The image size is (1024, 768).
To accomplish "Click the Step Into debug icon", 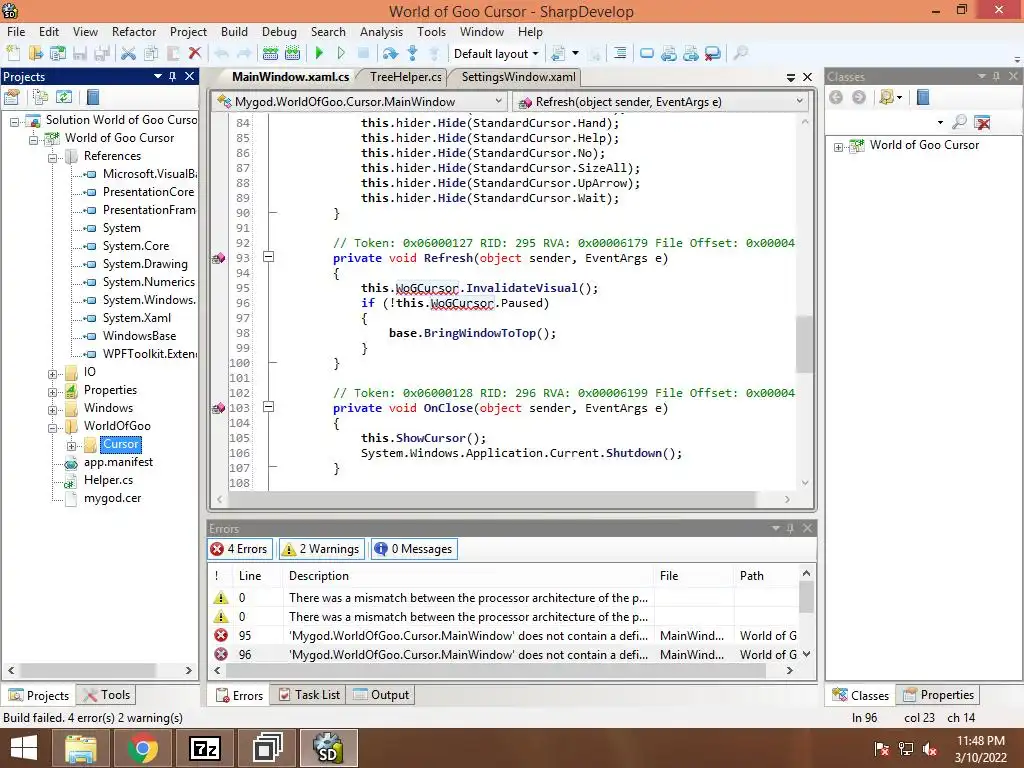I will pos(412,54).
